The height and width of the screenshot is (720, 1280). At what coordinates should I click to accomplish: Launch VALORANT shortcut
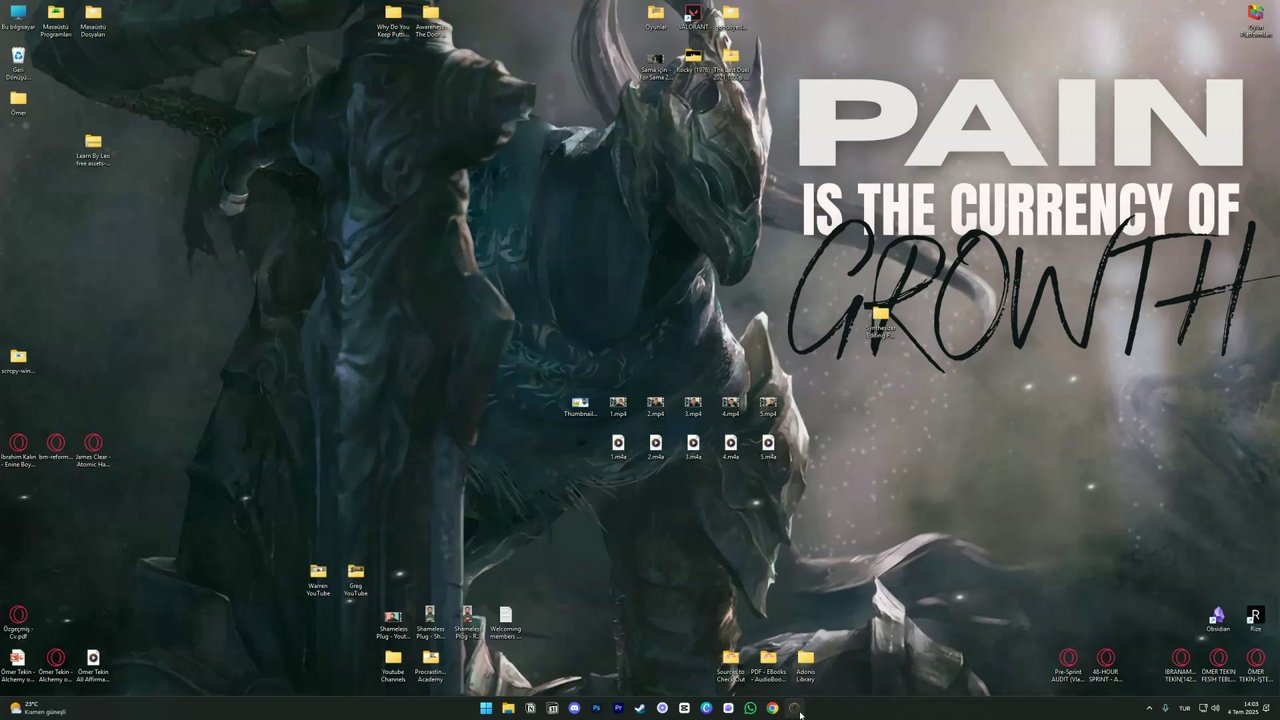coord(693,17)
